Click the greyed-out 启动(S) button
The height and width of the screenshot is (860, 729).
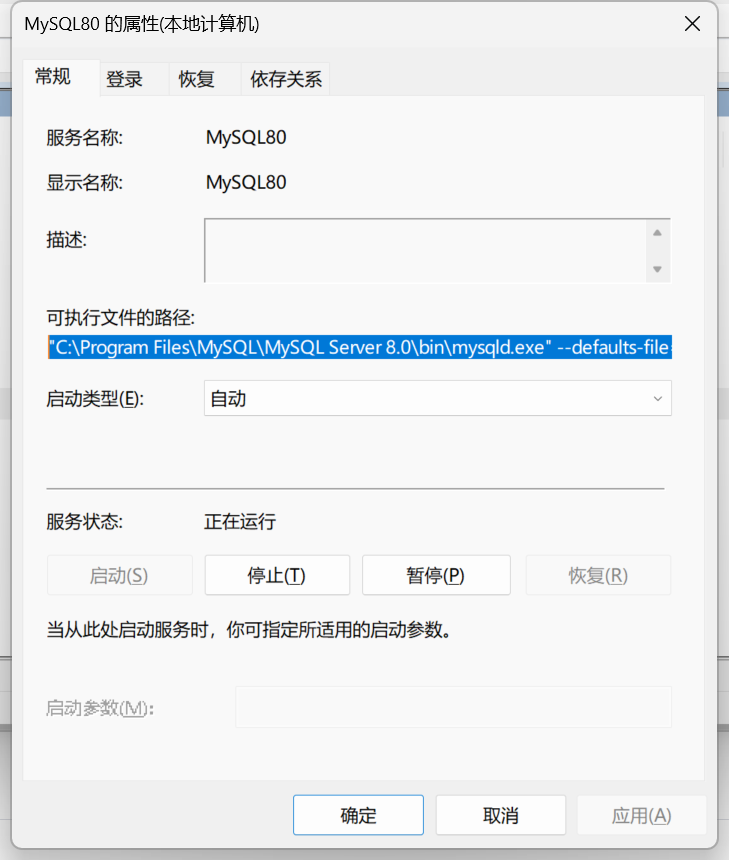pyautogui.click(x=119, y=576)
